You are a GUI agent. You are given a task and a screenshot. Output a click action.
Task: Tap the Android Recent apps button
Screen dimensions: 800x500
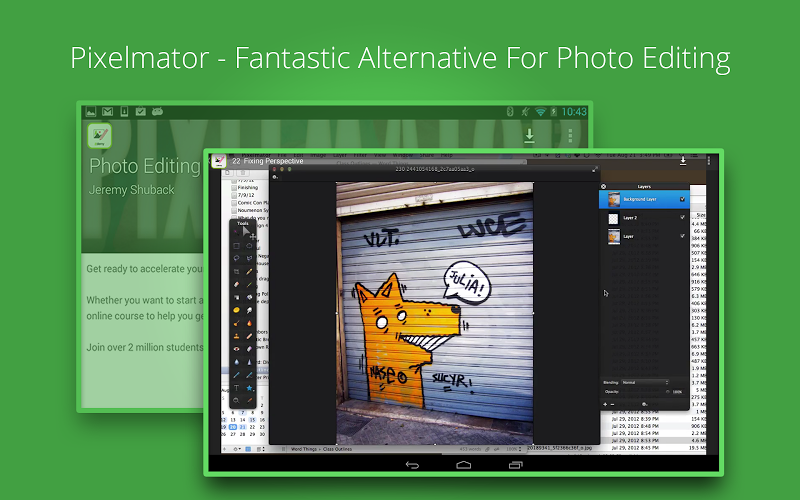[516, 464]
